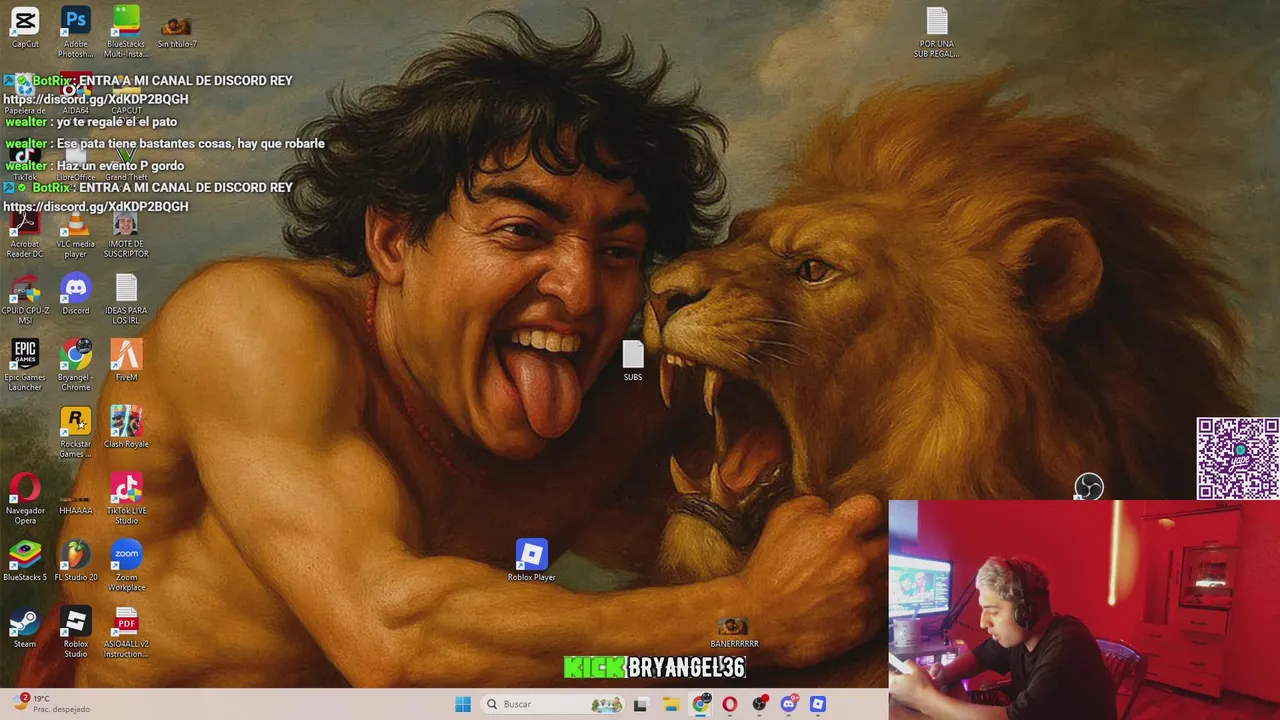Viewport: 1280px width, 720px height.
Task: Open Navegador Opera desktop shortcut
Action: 25,500
